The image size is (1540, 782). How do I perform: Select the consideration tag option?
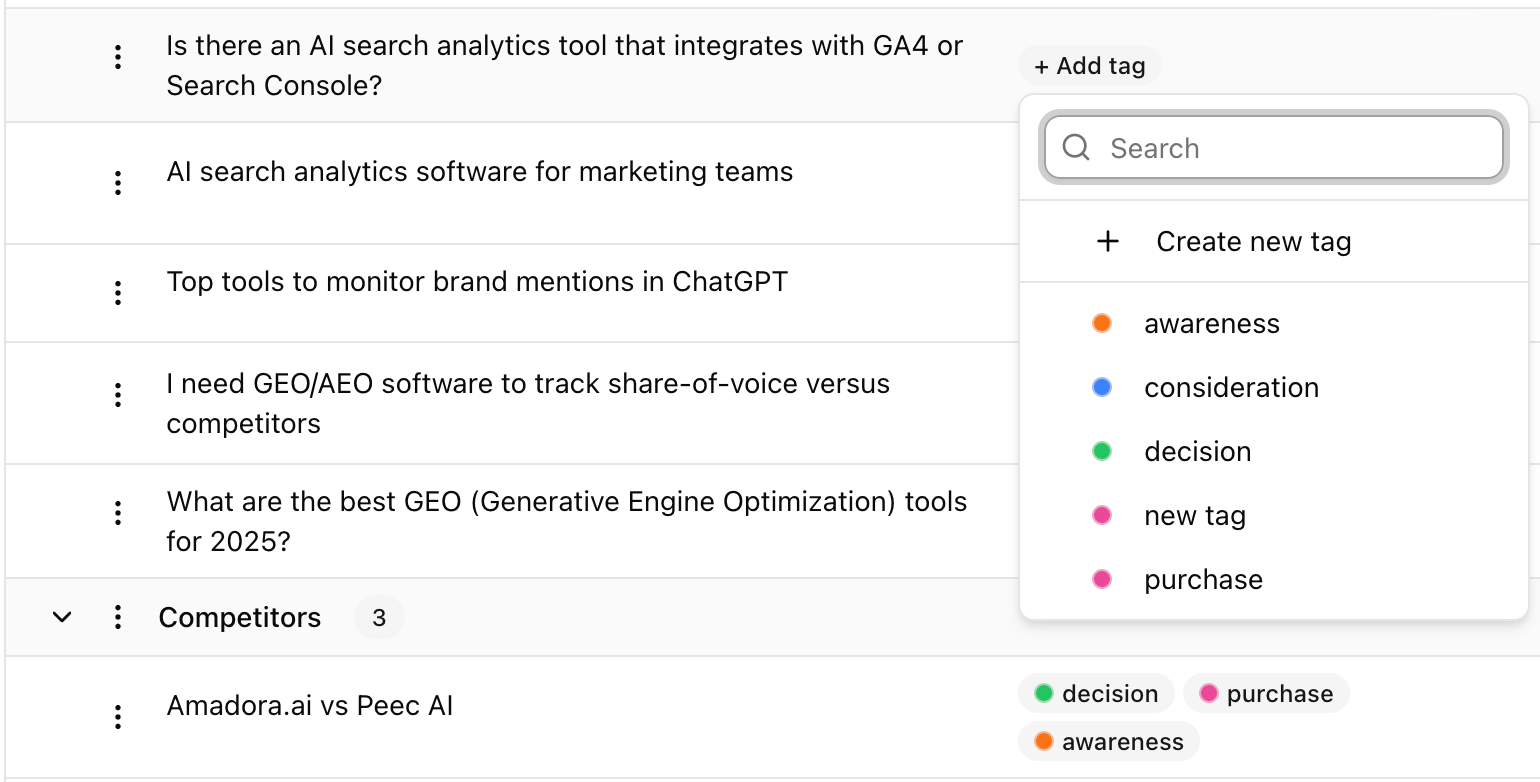click(x=1273, y=388)
